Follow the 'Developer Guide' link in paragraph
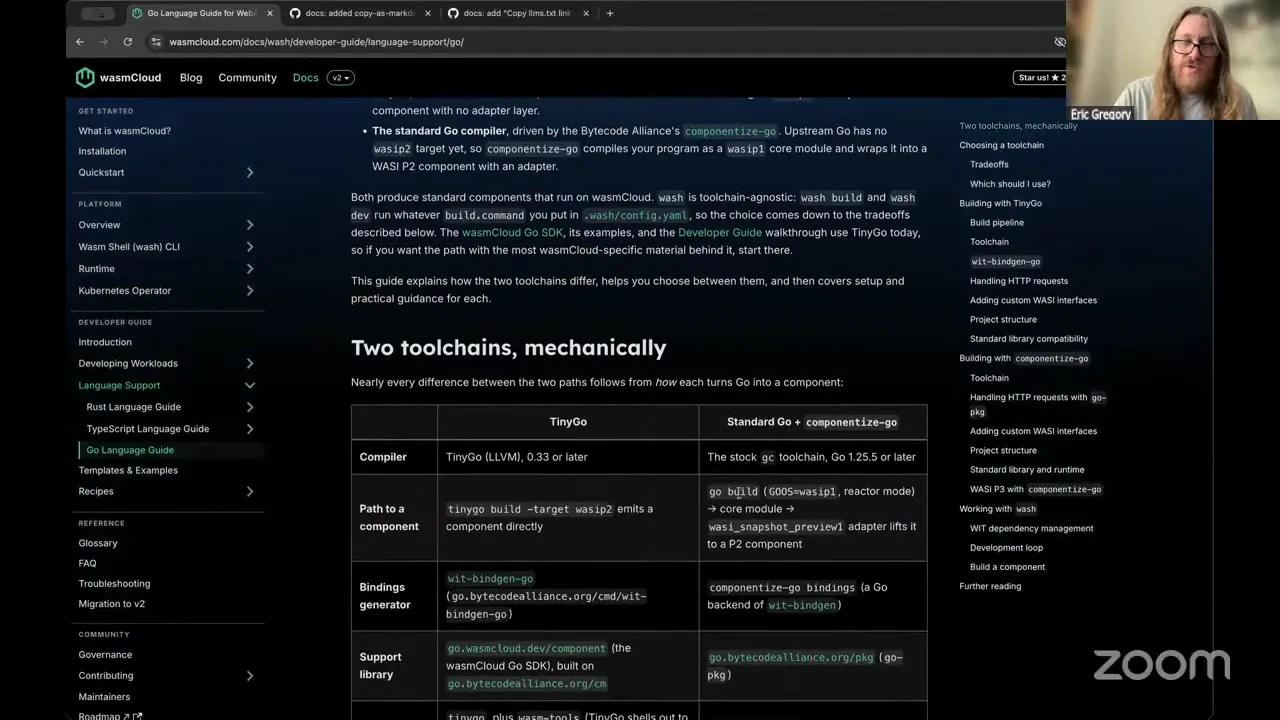This screenshot has height=720, width=1280. 720,233
